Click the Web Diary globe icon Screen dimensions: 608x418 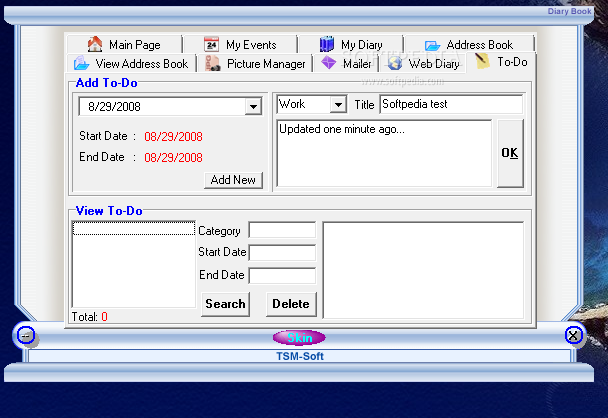[x=395, y=63]
